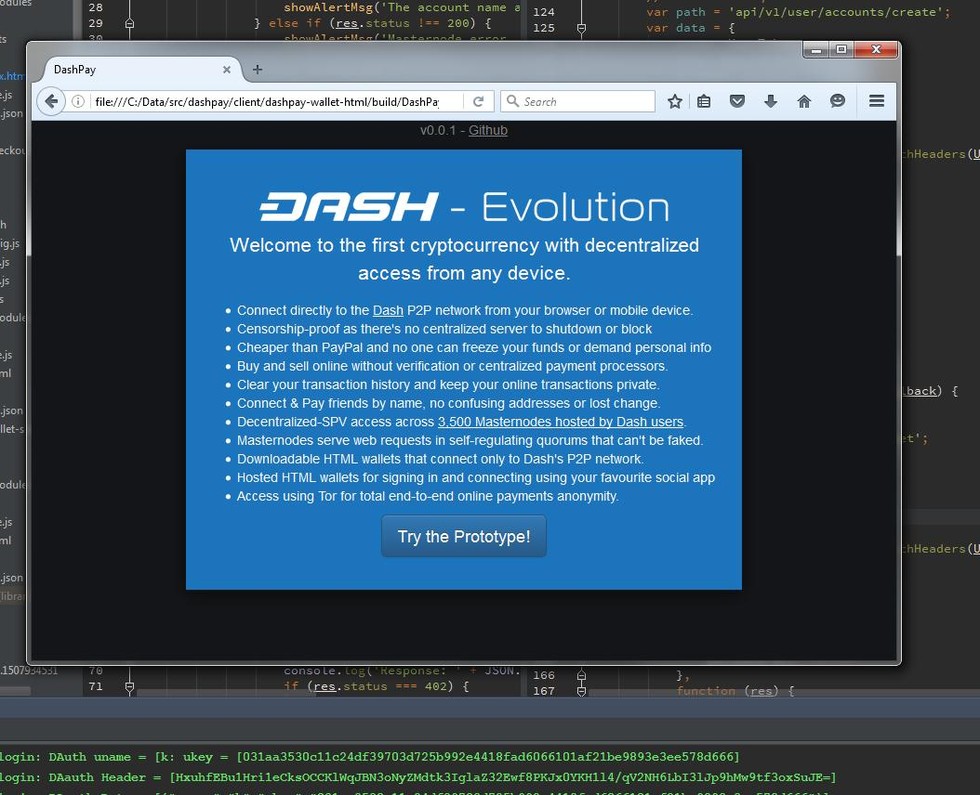Click the Search input box

578,101
